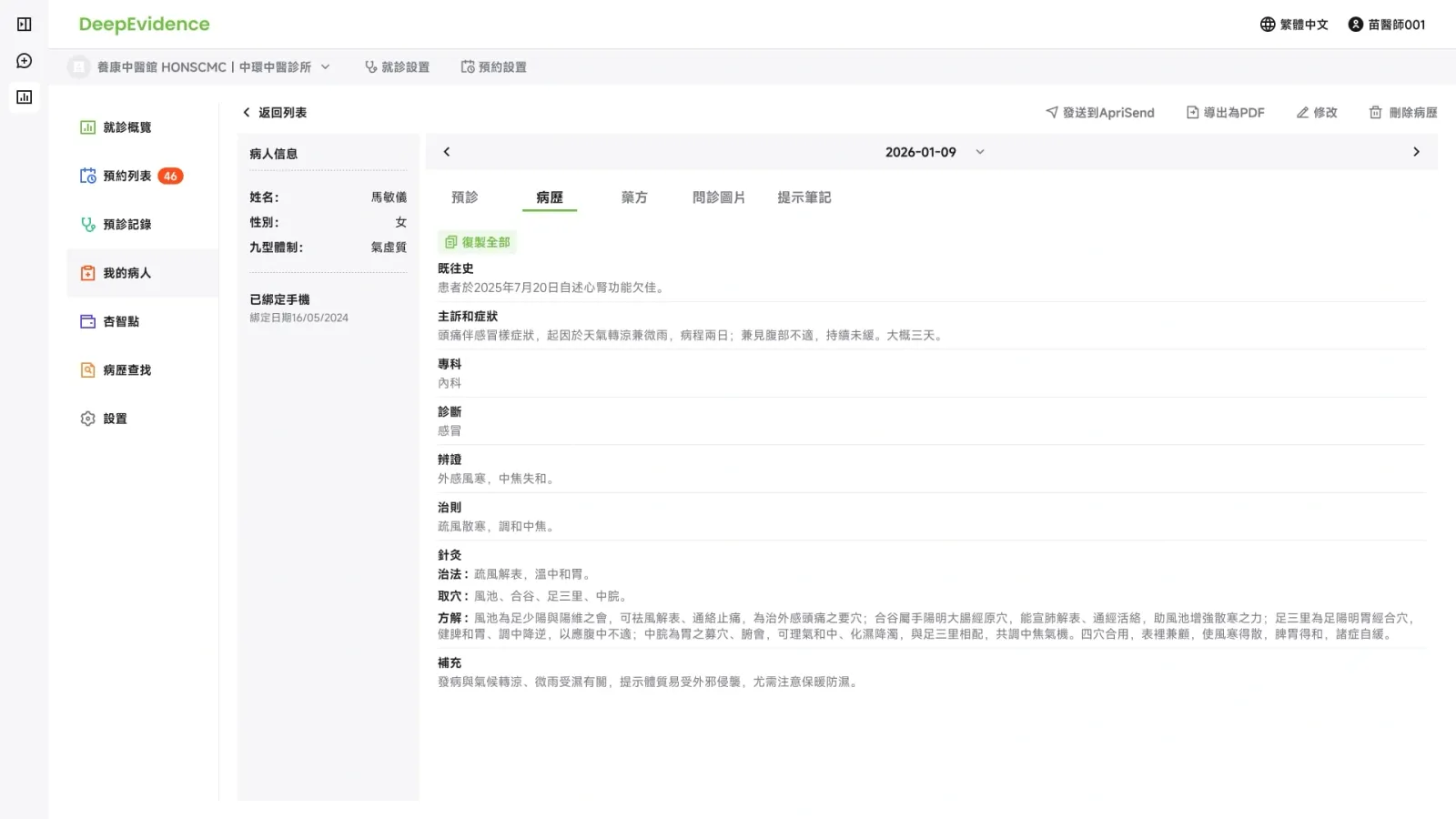This screenshot has width=1456, height=819.
Task: Expand clinic selector 養康中醫館 HONSCMC
Action: 213,67
